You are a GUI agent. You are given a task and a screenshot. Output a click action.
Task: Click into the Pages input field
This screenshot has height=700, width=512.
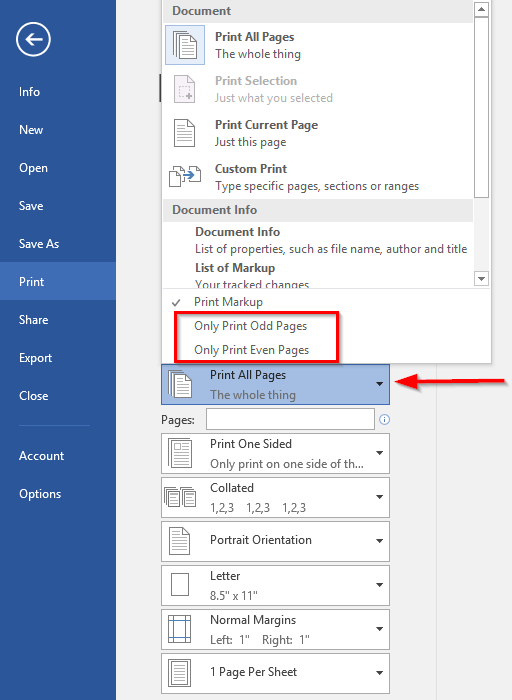(290, 419)
